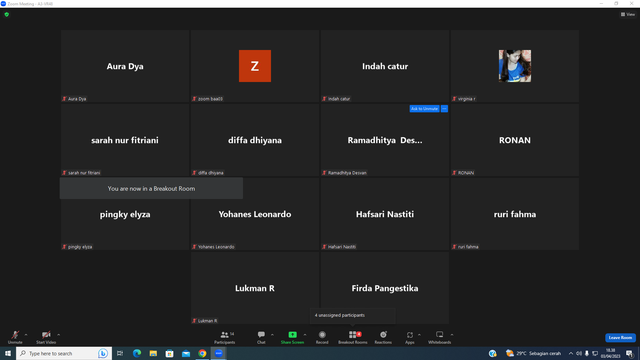Open Google Chrome from the taskbar
The width and height of the screenshot is (640, 360).
[202, 353]
